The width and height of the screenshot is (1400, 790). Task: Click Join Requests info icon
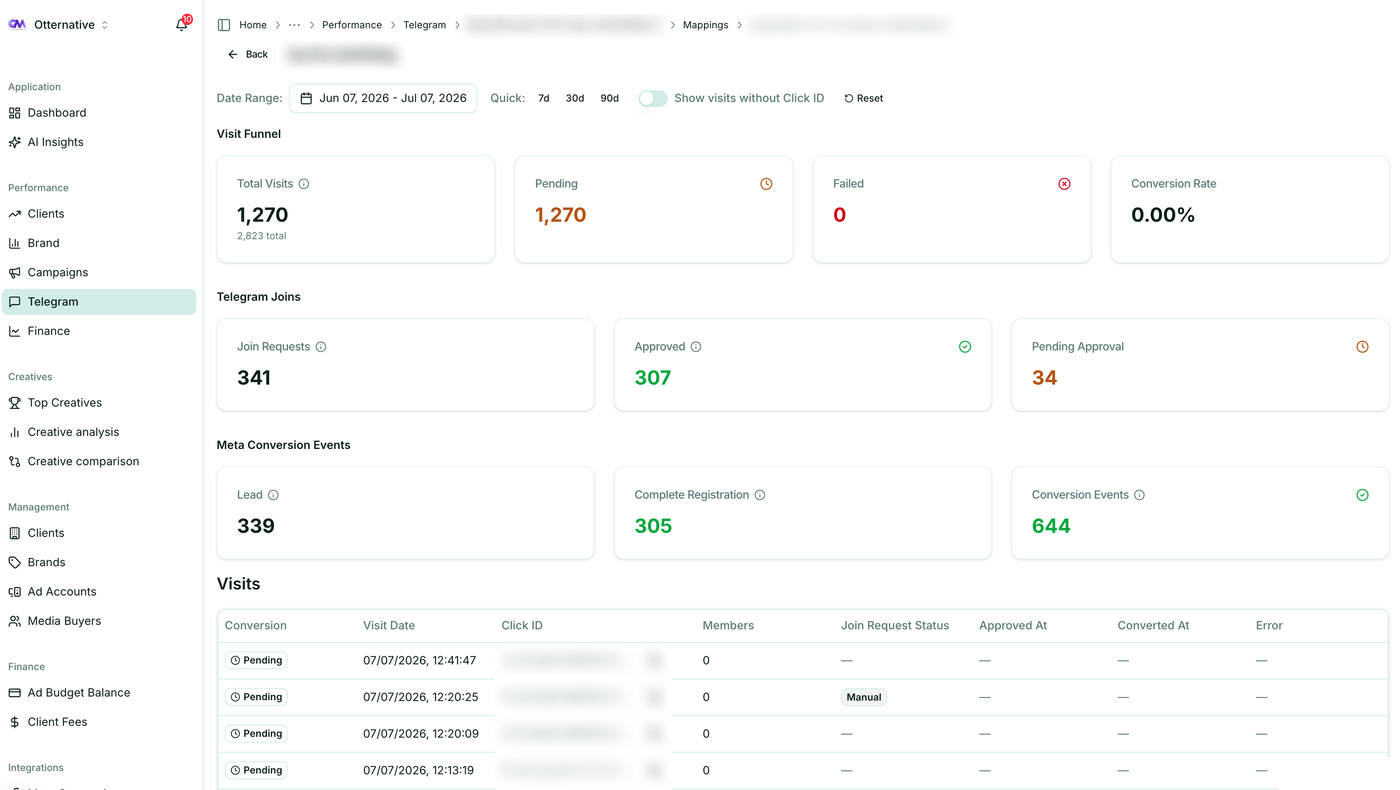321,347
